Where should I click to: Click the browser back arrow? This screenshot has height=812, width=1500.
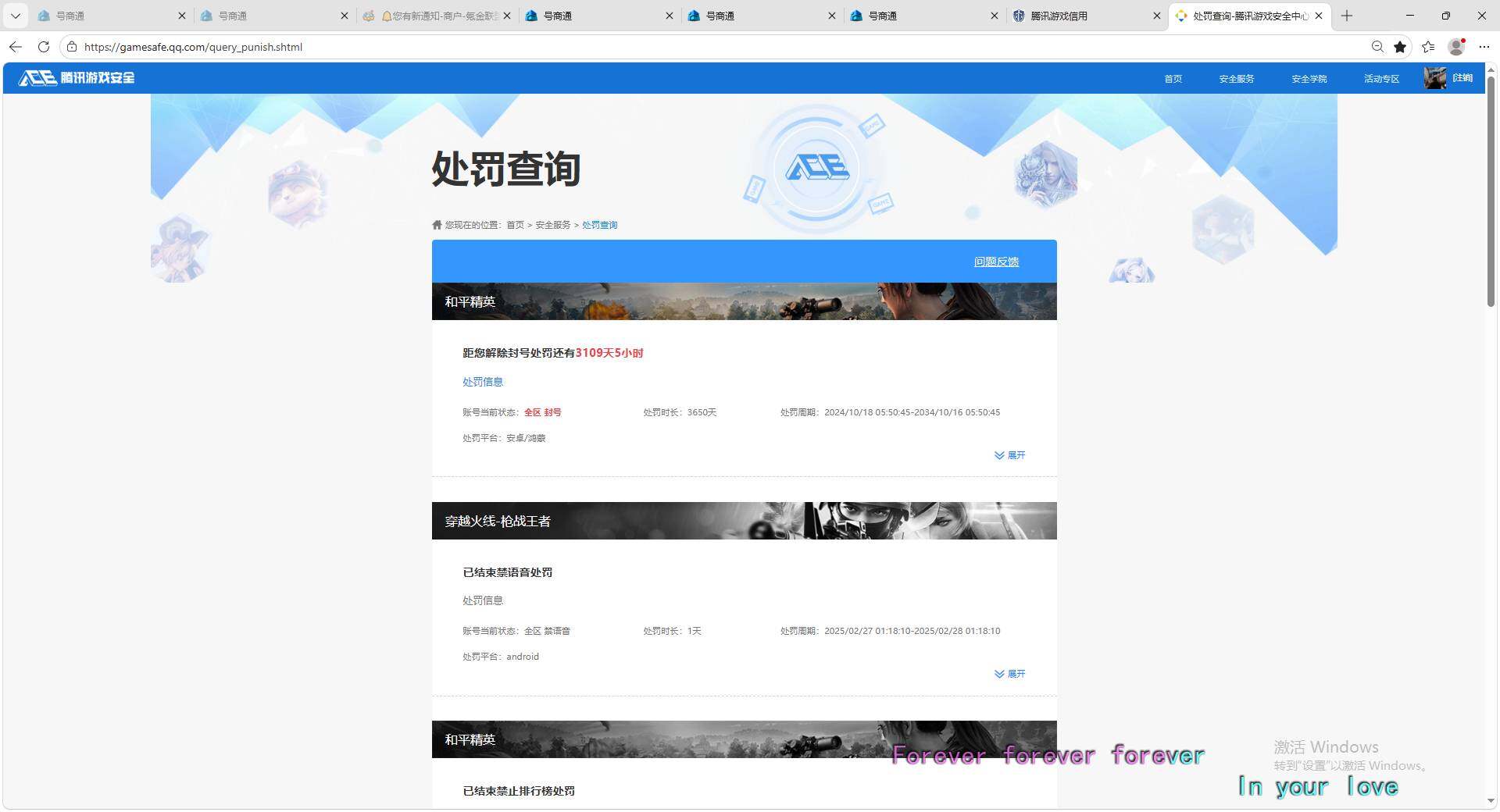[x=16, y=47]
